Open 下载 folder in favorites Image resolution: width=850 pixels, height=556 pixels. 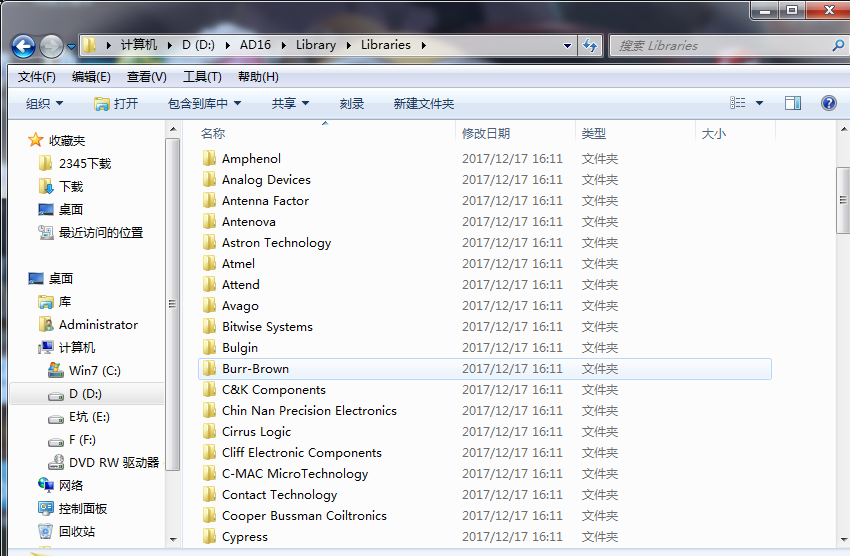coord(61,186)
